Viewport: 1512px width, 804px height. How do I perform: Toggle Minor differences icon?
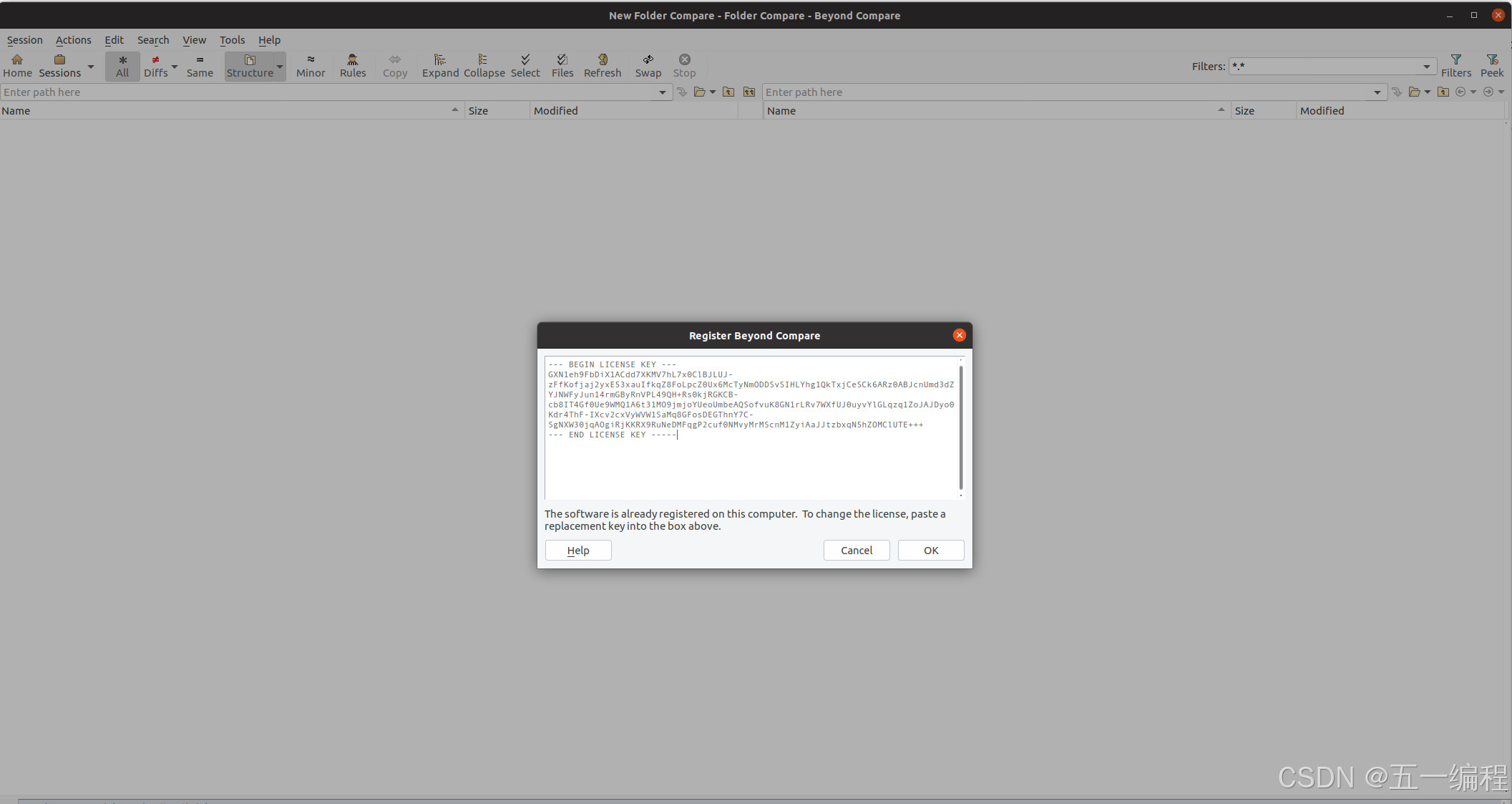(311, 66)
